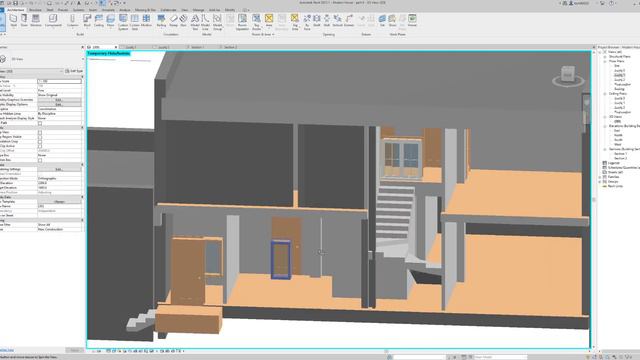
Task: Select the Tag Room tool
Action: click(256, 22)
